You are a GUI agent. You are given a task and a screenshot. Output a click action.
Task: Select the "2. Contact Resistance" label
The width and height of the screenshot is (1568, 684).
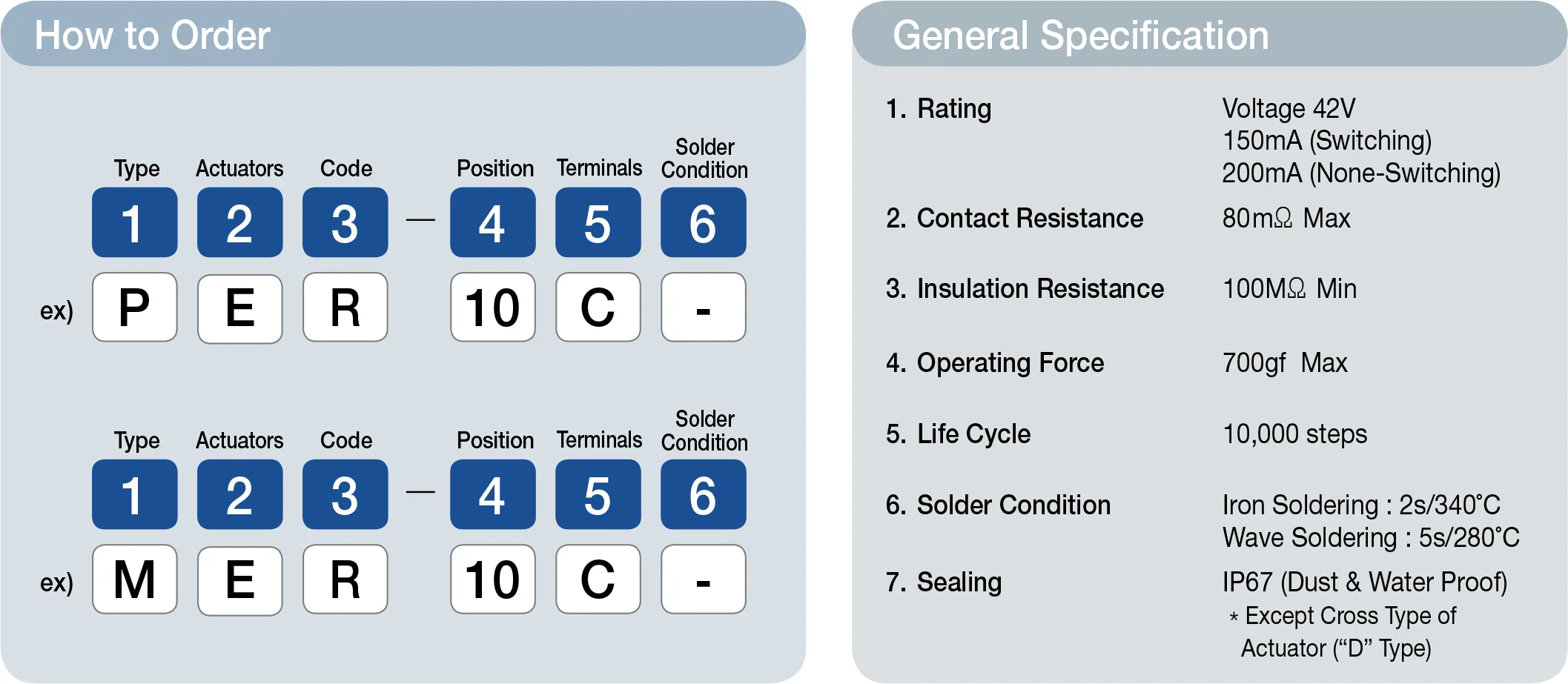(1014, 219)
